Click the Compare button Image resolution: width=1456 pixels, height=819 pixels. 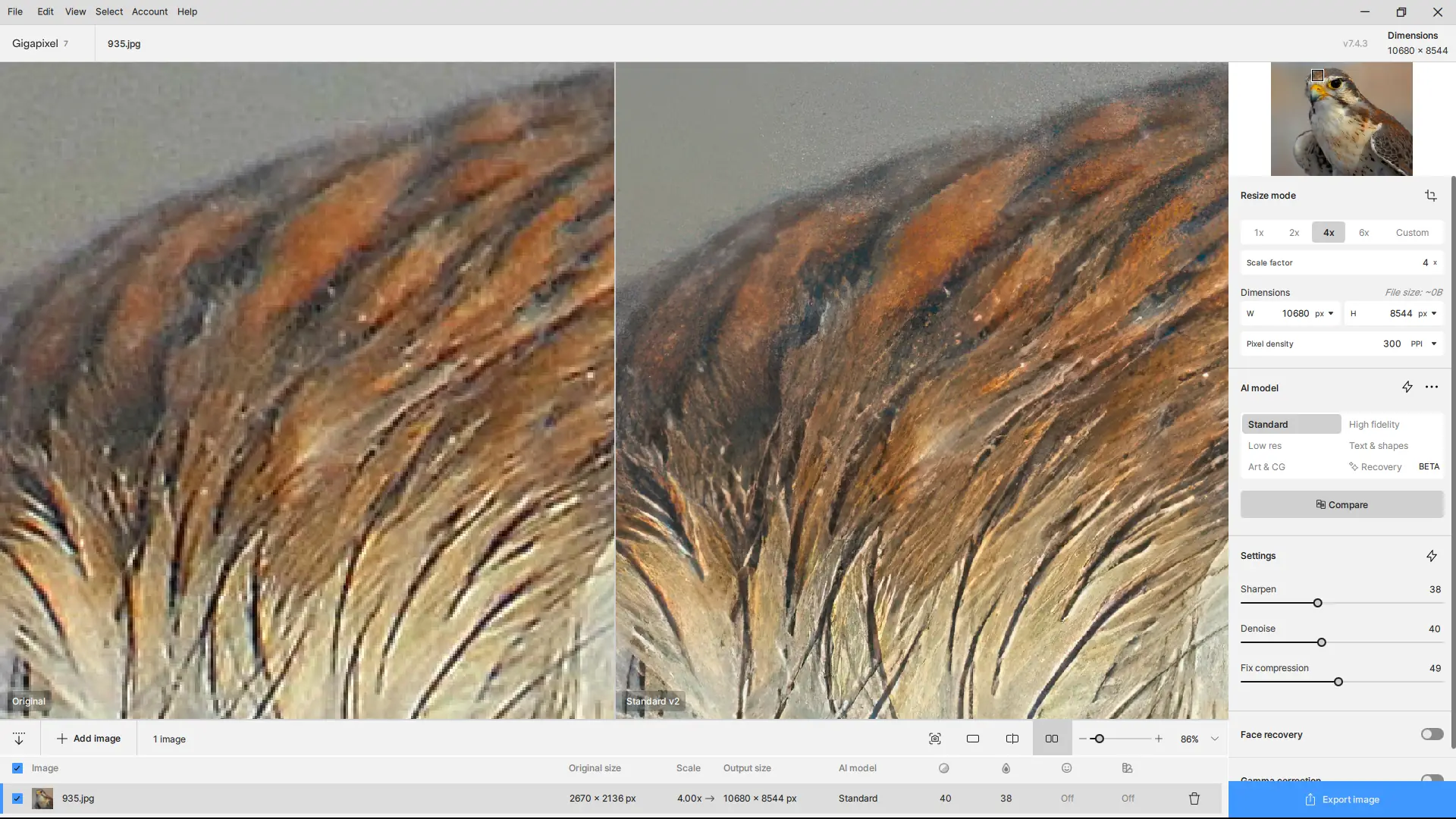tap(1341, 504)
